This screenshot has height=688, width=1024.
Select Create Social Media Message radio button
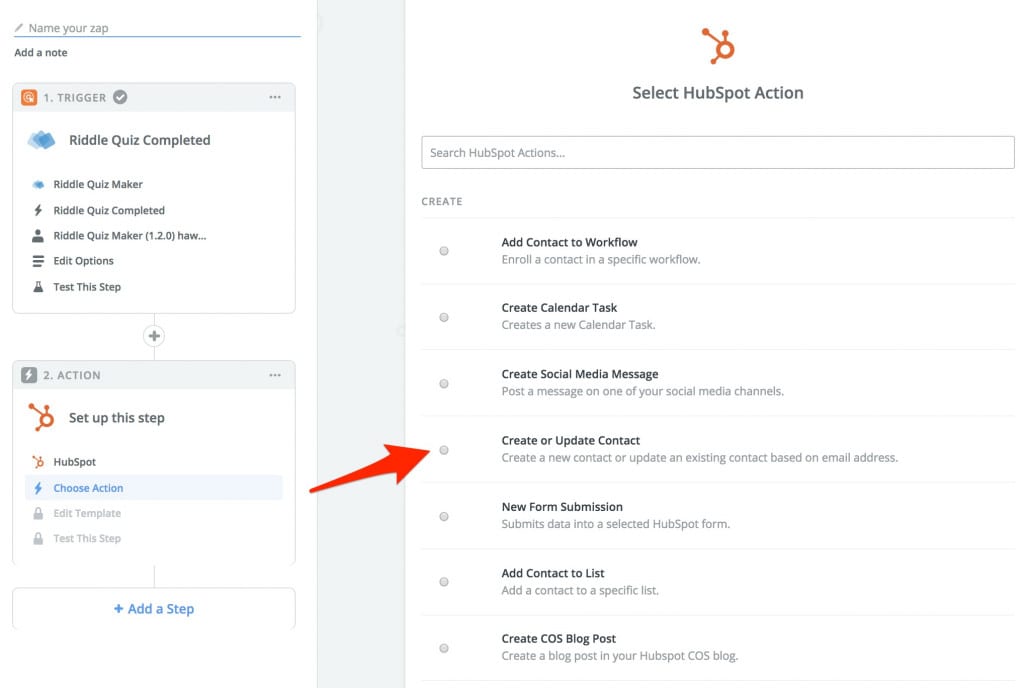coord(444,384)
